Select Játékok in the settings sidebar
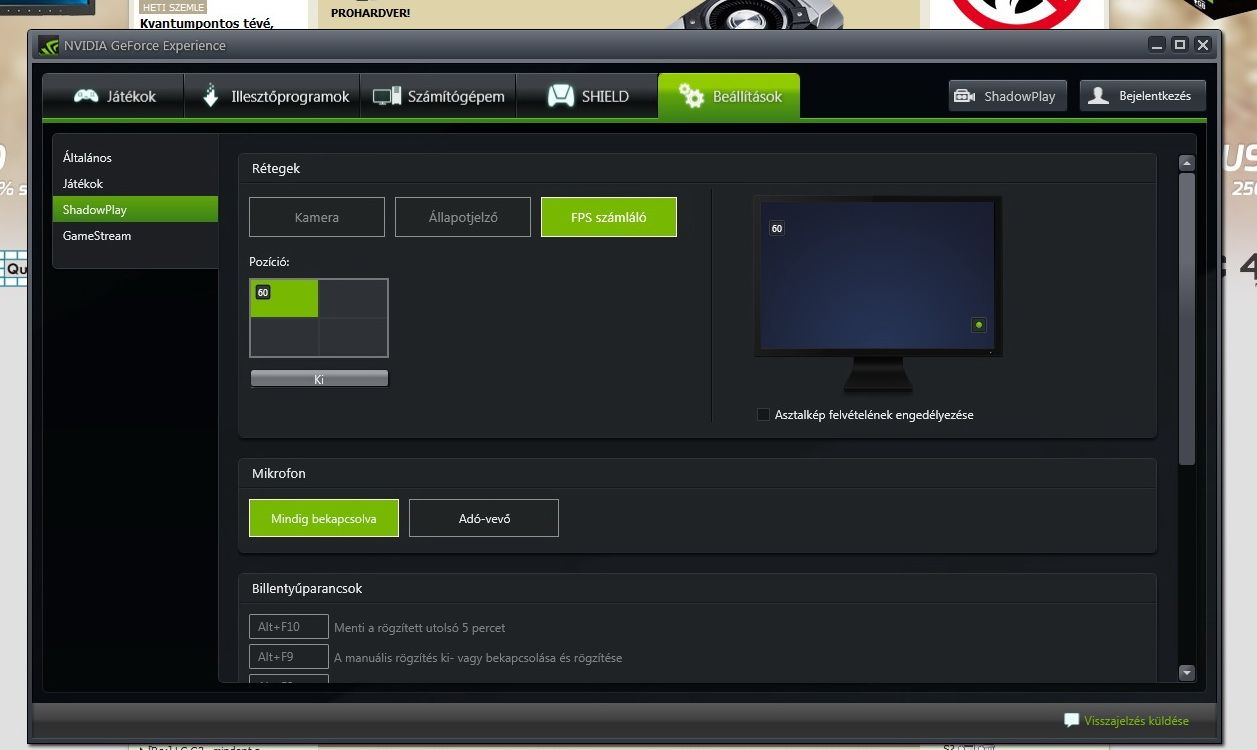Viewport: 1257px width, 750px height. (x=135, y=184)
